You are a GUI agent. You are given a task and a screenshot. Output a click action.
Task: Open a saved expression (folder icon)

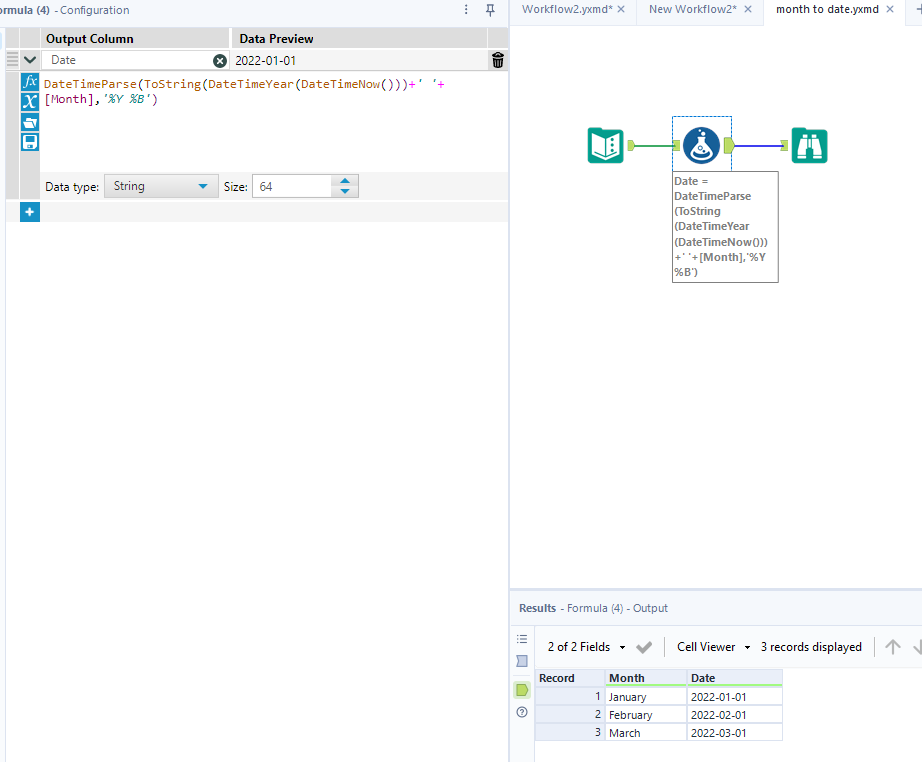29,122
